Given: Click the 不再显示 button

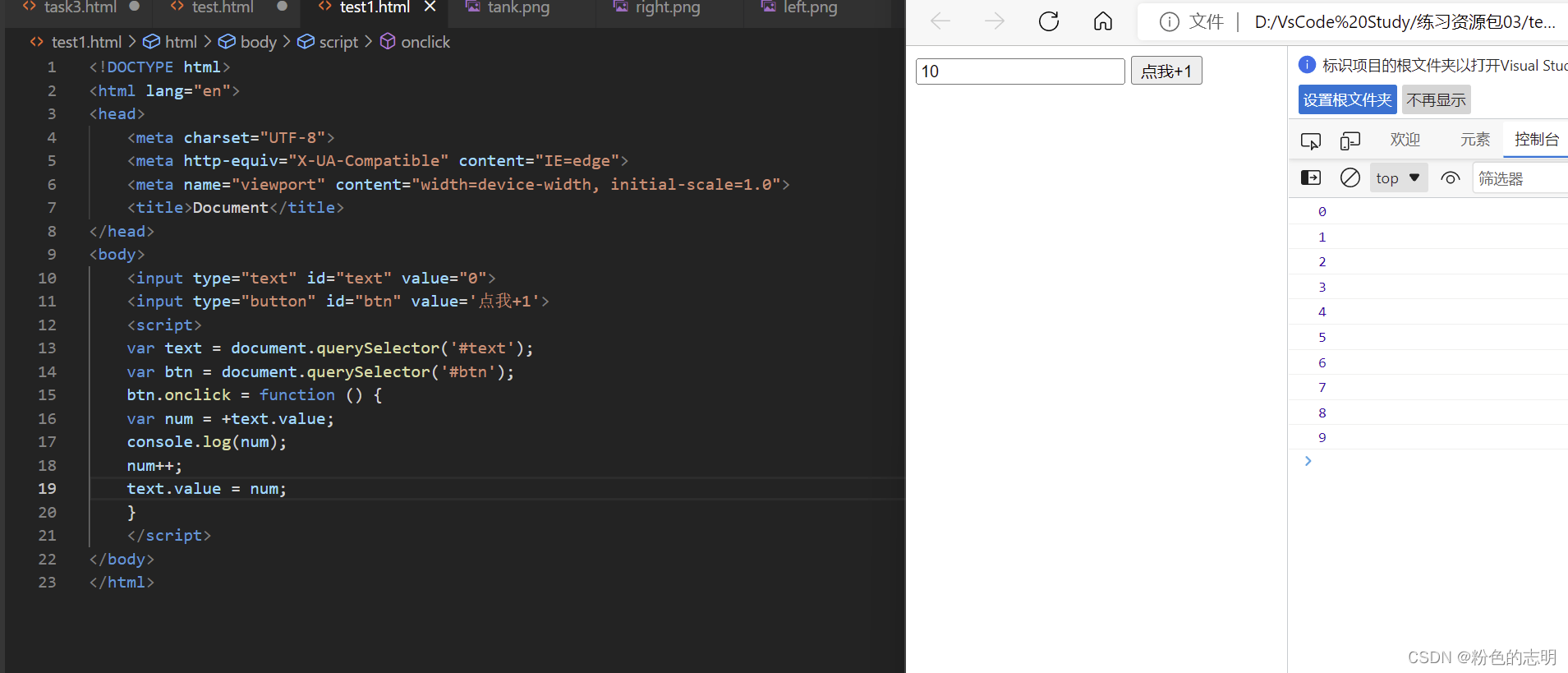Looking at the screenshot, I should (x=1436, y=99).
